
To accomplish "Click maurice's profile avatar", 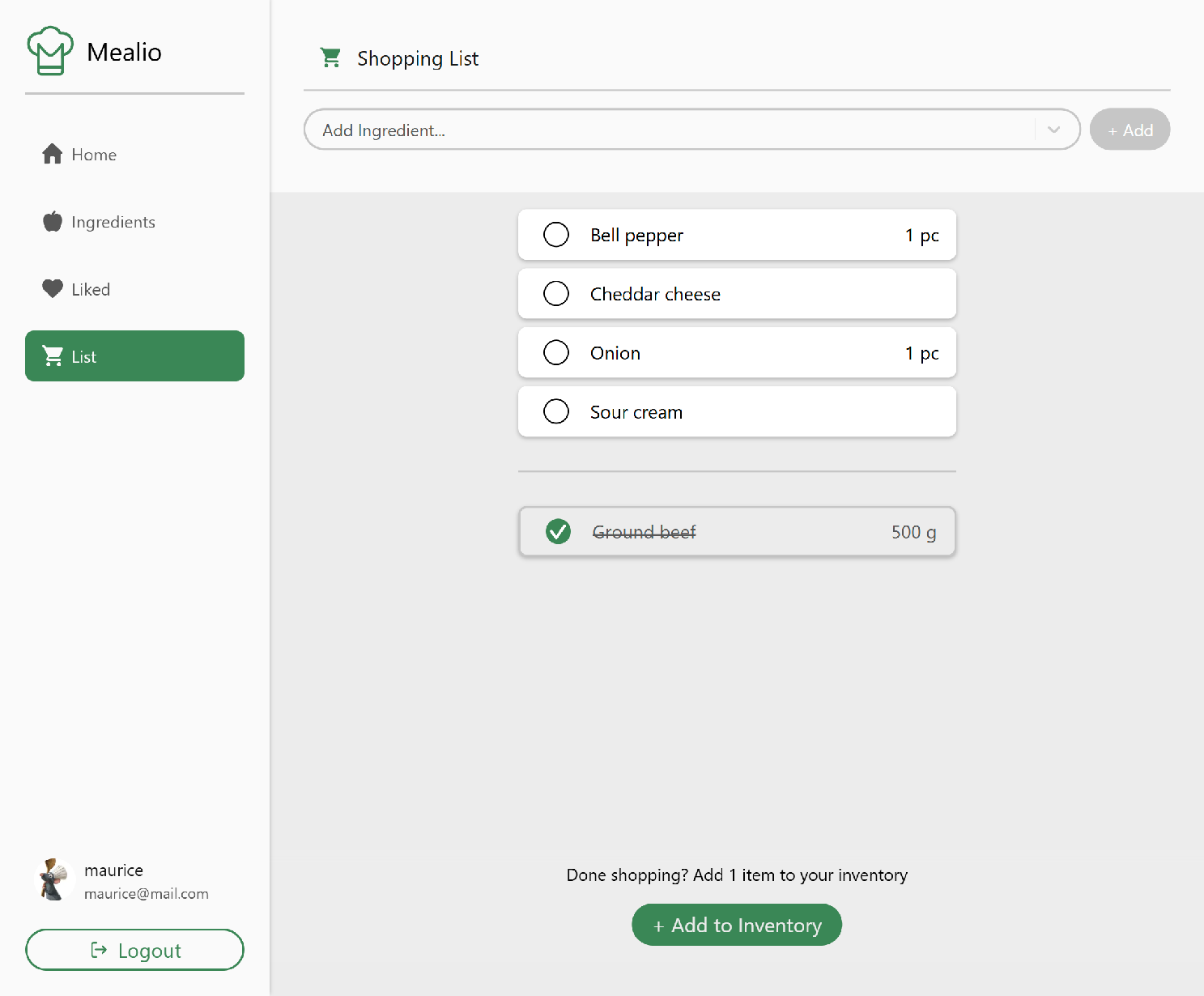I will click(54, 880).
